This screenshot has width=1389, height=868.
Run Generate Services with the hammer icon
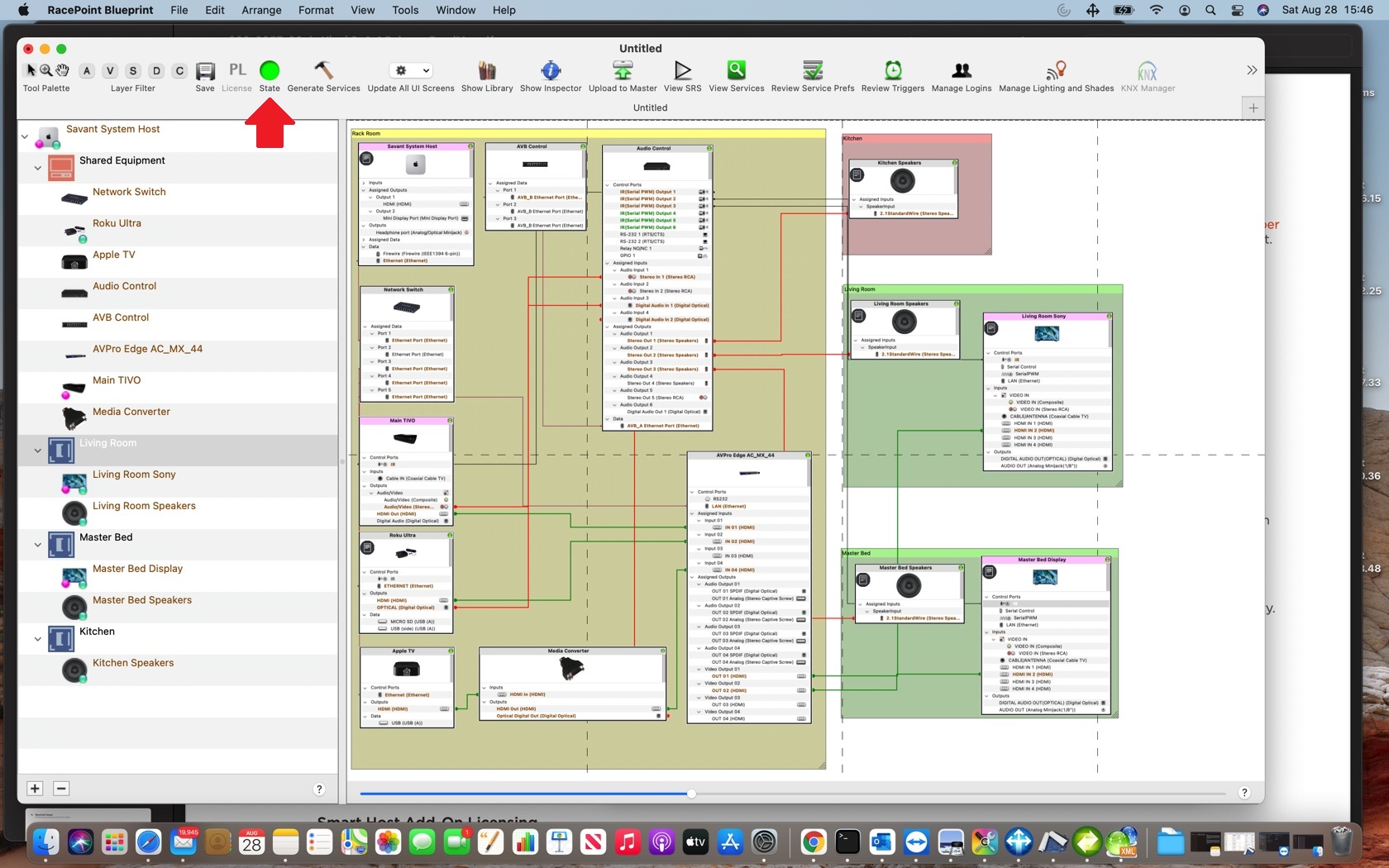click(x=323, y=70)
